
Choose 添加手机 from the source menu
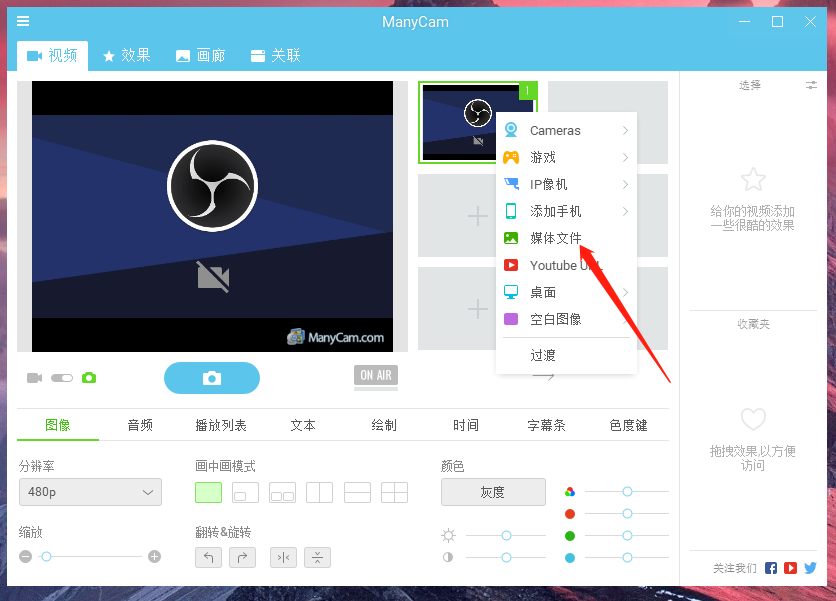click(x=566, y=212)
